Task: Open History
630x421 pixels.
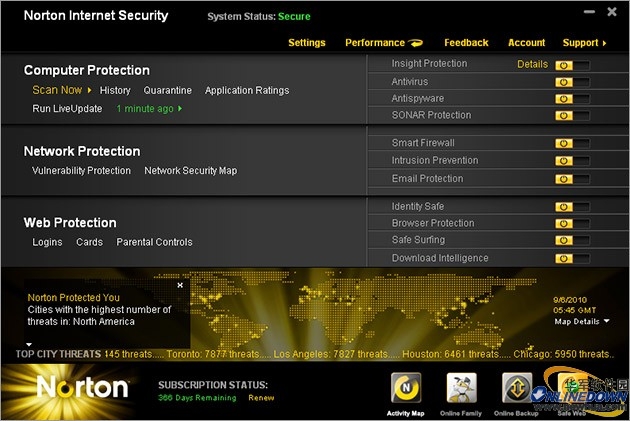Action: [115, 90]
